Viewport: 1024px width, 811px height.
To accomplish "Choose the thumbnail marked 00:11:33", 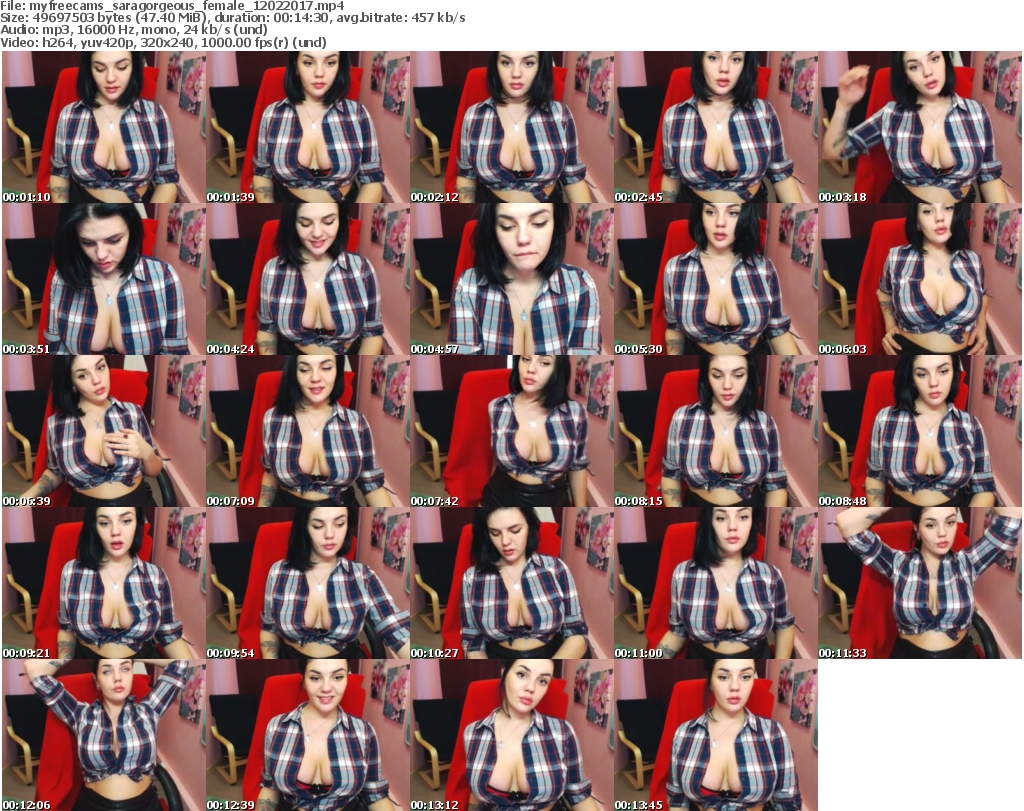I will [920, 582].
